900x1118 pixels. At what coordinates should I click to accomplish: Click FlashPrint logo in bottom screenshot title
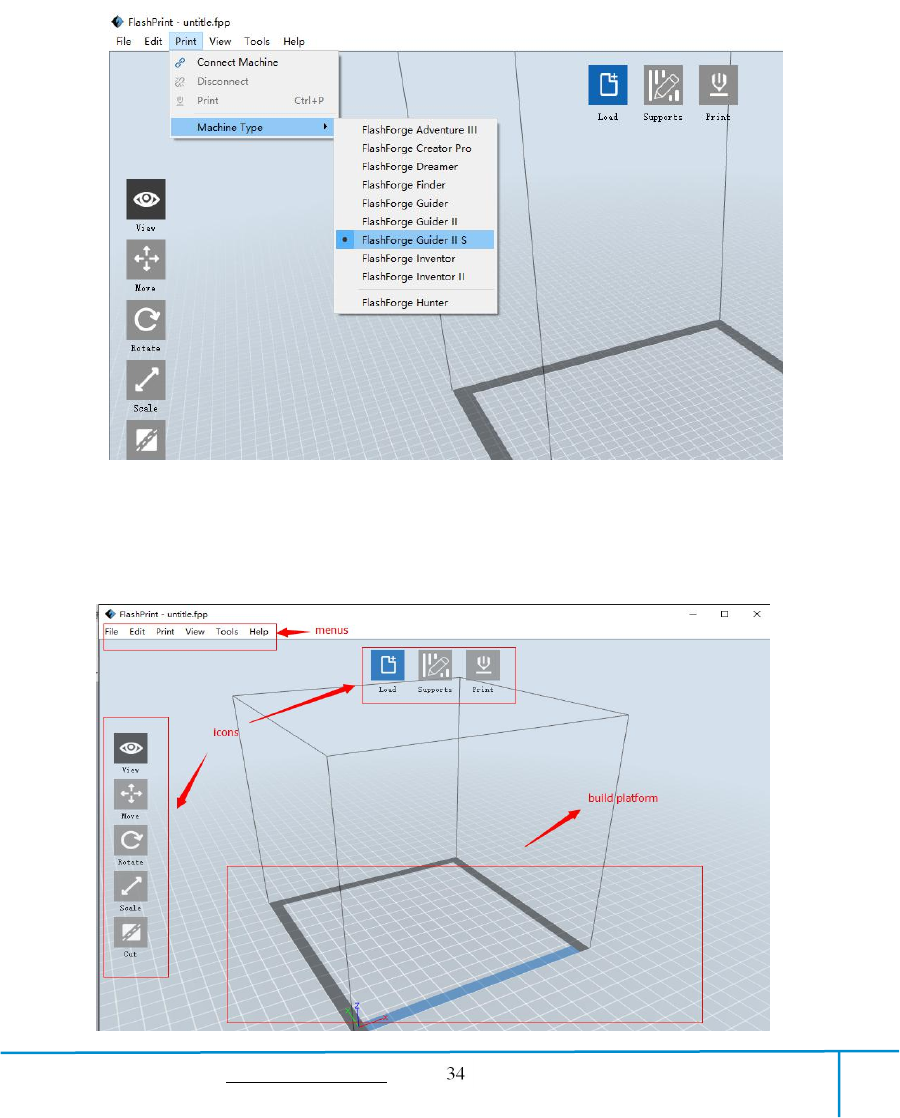point(110,614)
